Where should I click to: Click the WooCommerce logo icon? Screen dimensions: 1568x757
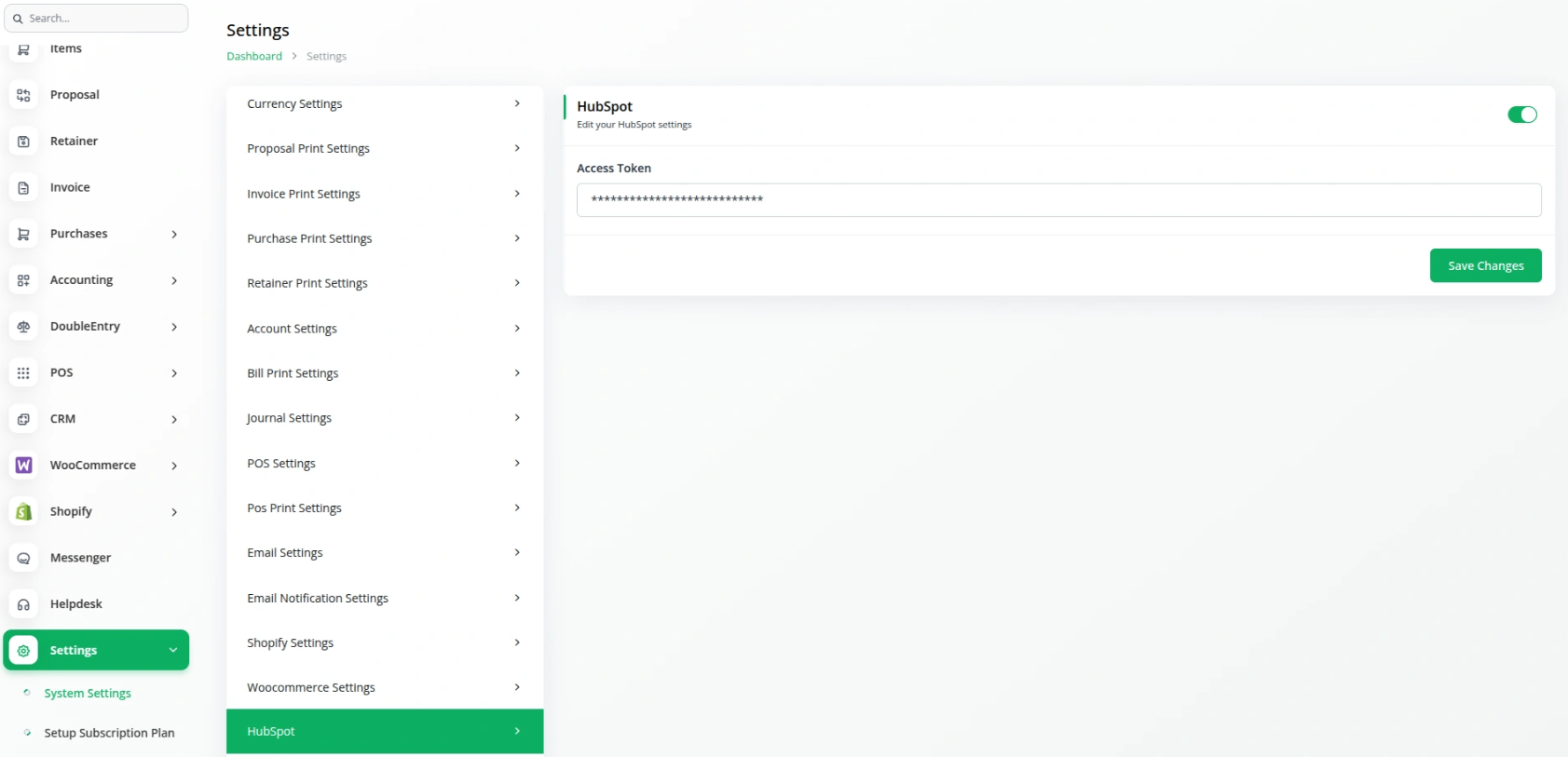coord(23,466)
